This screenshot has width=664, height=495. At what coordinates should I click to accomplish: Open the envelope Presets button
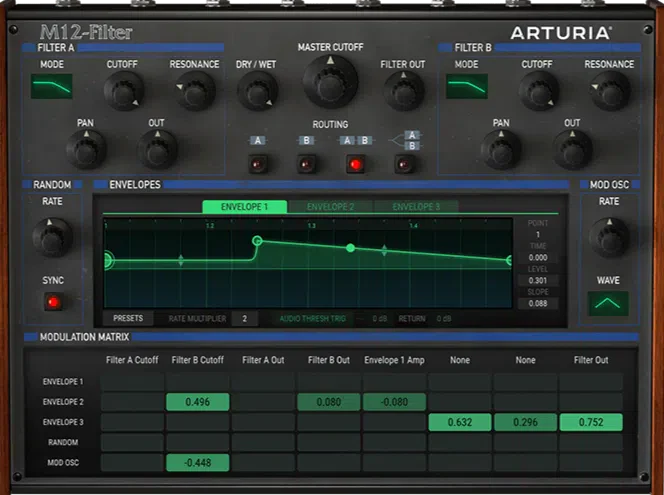click(x=128, y=318)
